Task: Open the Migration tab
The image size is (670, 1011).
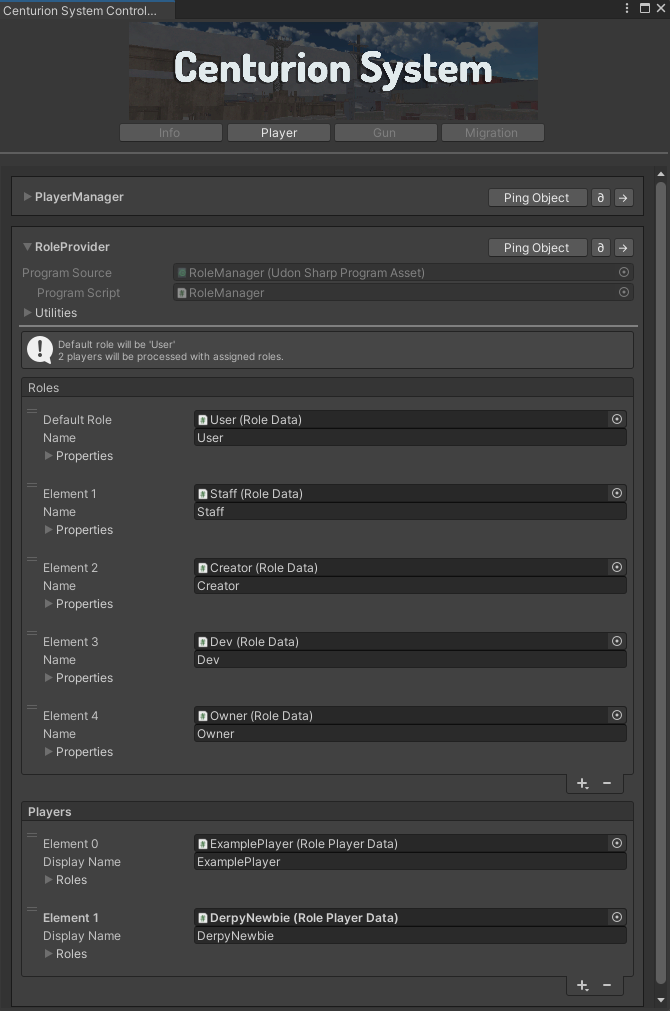Action: pos(492,131)
